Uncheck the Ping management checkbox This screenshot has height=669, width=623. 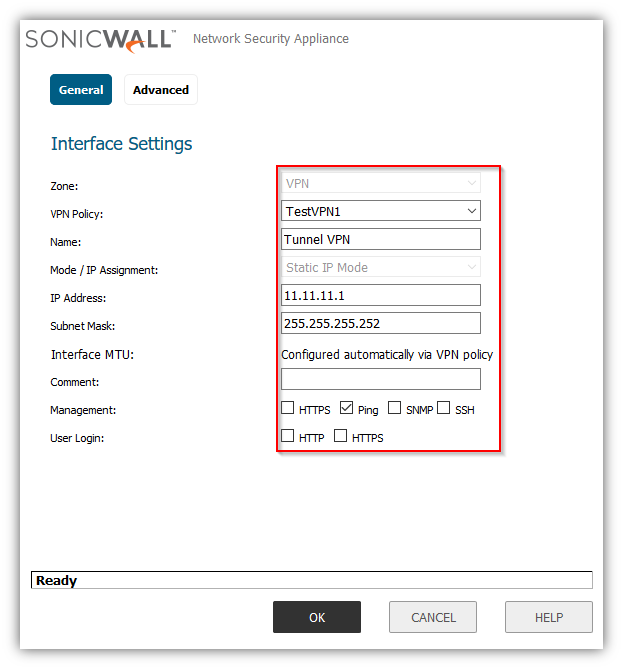click(347, 408)
